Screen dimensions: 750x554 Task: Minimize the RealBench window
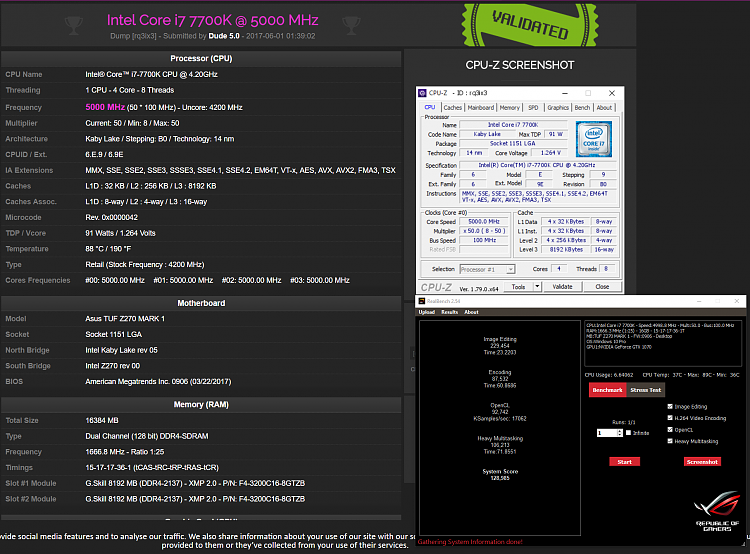click(699, 301)
